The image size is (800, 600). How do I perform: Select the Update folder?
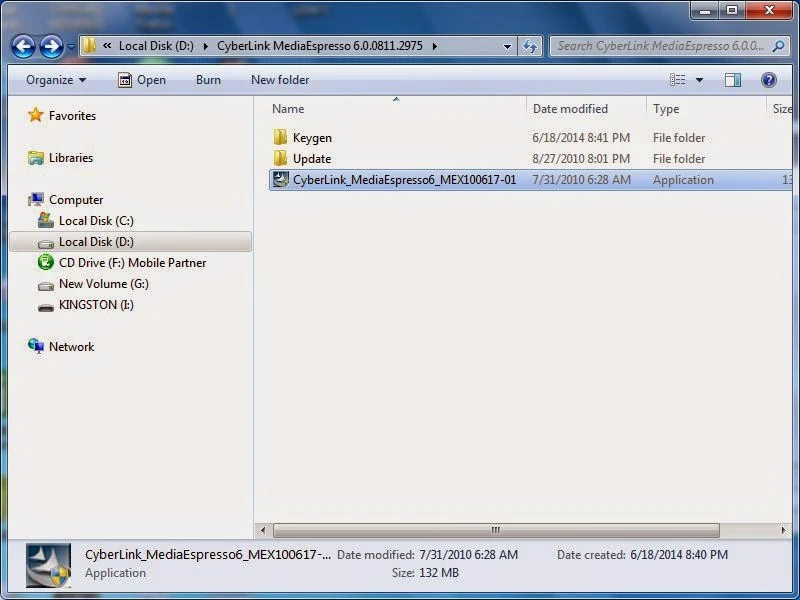[x=312, y=159]
